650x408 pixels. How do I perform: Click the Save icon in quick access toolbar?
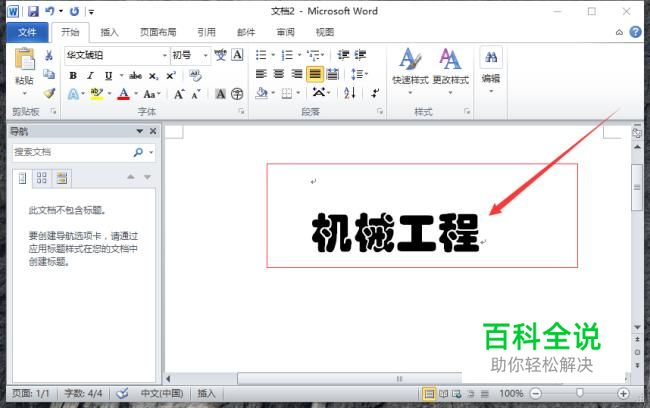click(33, 11)
